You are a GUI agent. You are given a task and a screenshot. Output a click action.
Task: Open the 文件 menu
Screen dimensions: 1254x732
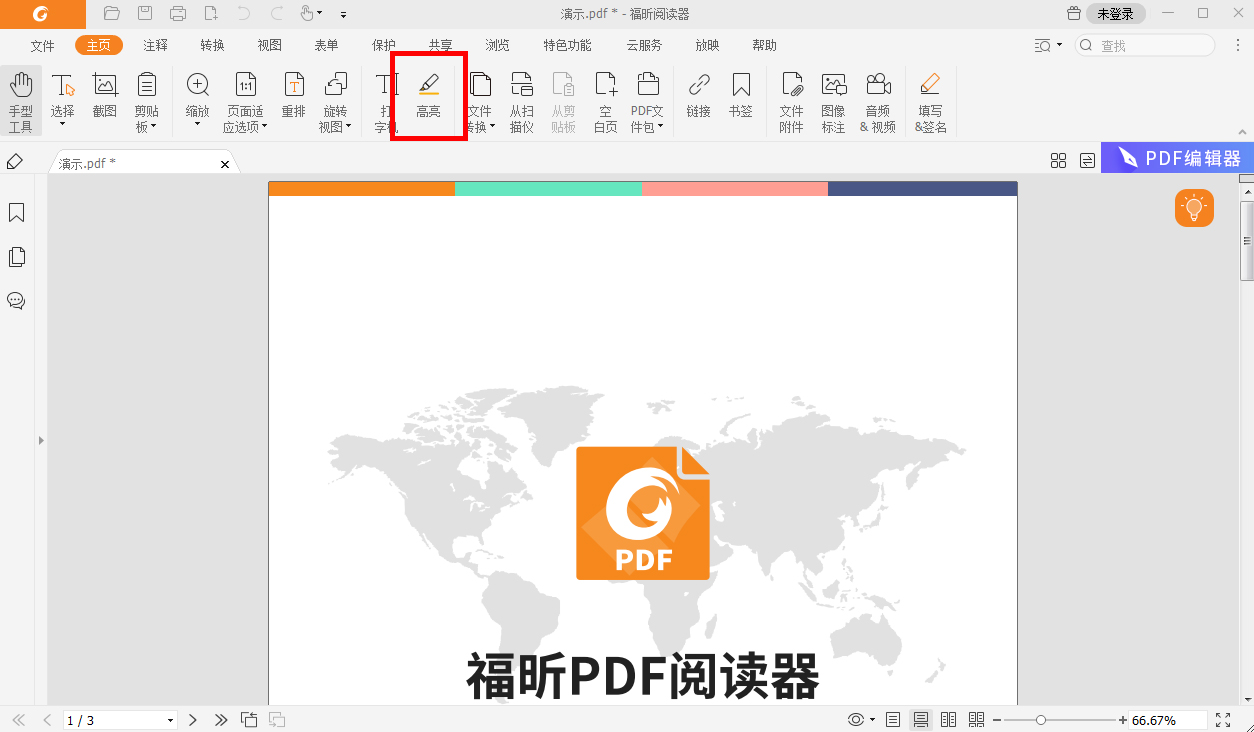tap(42, 45)
